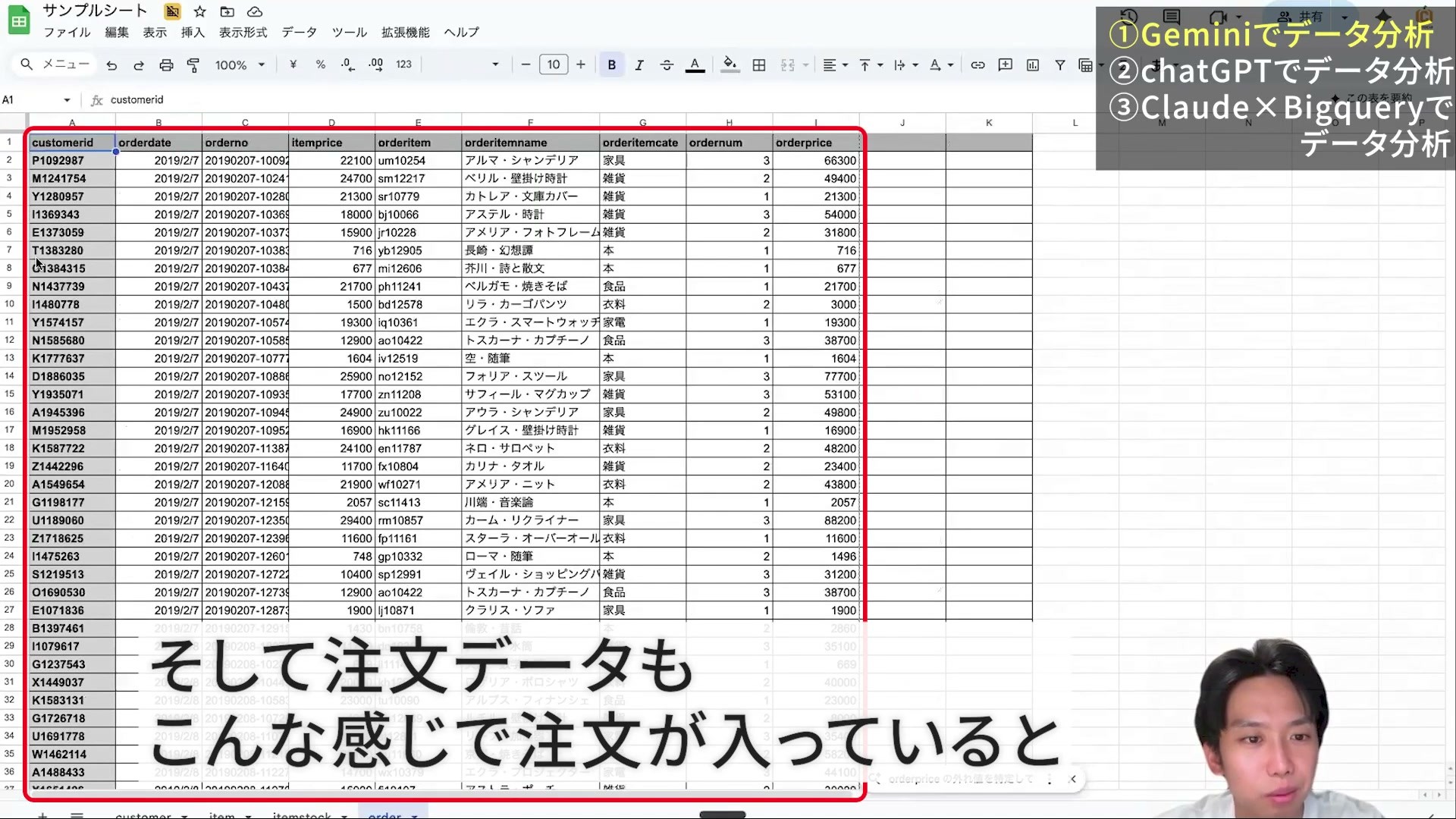Viewport: 1456px width, 819px height.
Task: Click the redo arrow in toolbar
Action: pyautogui.click(x=139, y=65)
